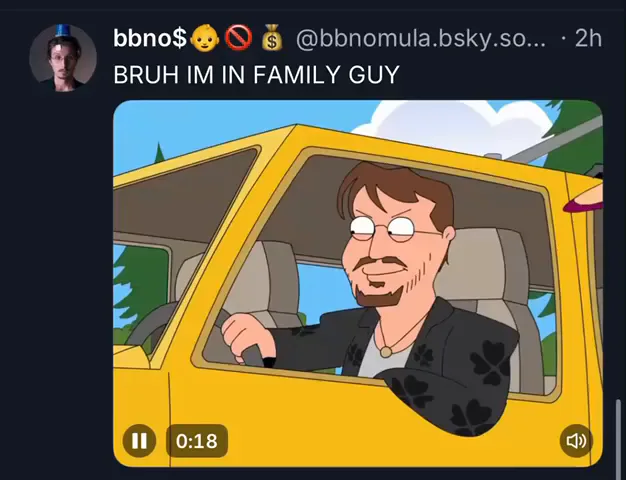Screen dimensions: 626x480
Task: Mute the video using the speaker icon
Action: pyautogui.click(x=576, y=441)
